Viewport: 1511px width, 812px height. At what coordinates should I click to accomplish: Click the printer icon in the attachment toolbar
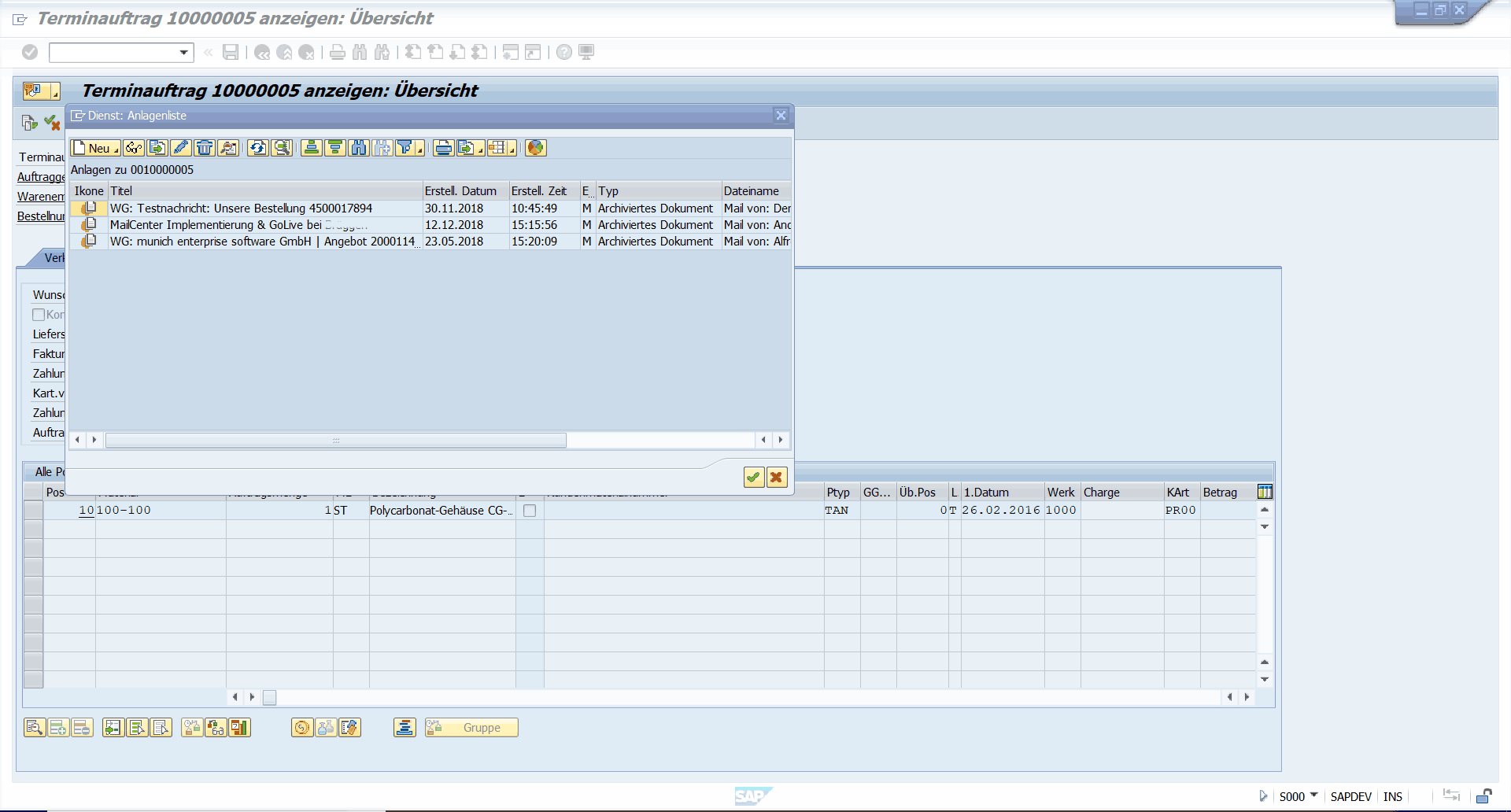(444, 148)
